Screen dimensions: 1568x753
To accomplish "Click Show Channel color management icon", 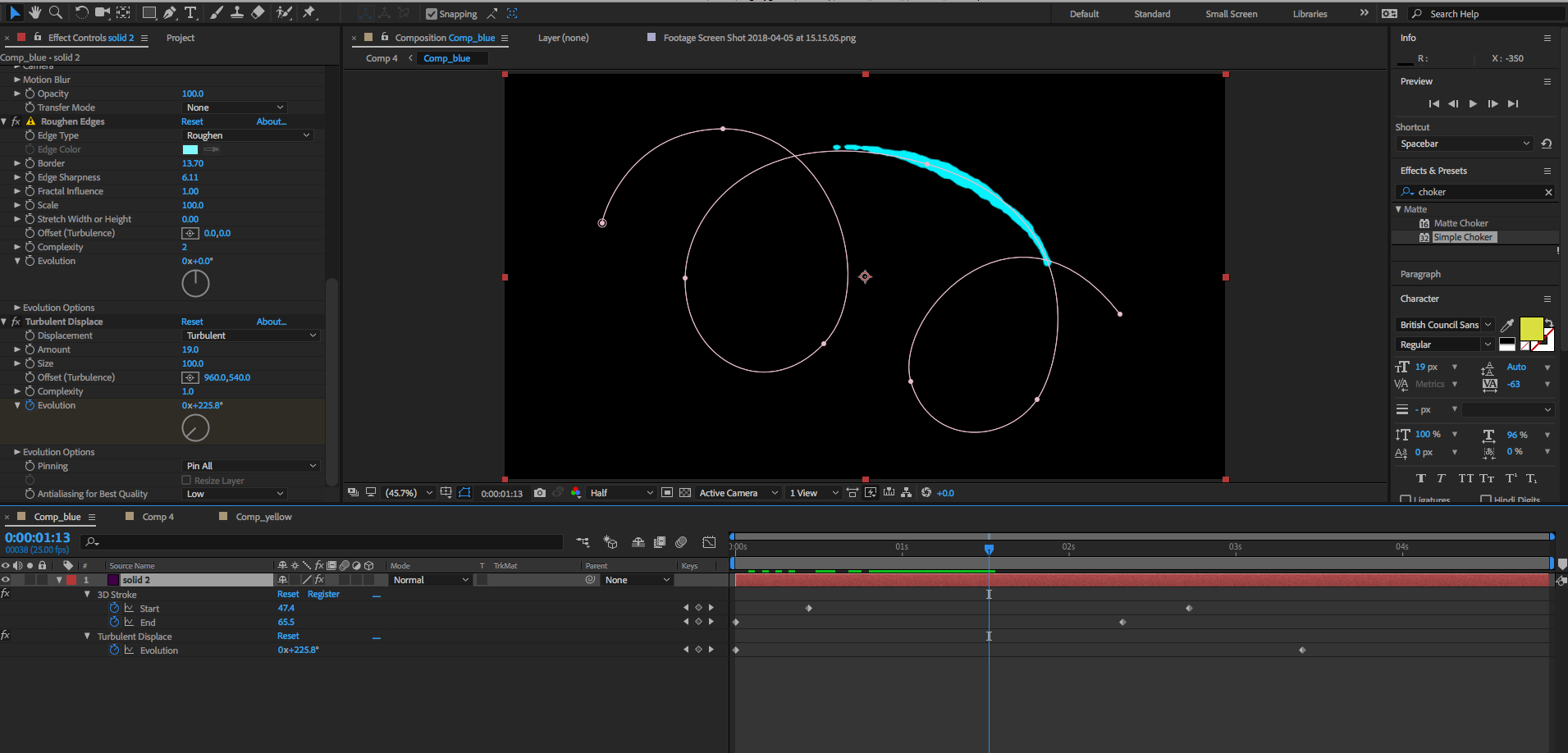I will pyautogui.click(x=576, y=493).
